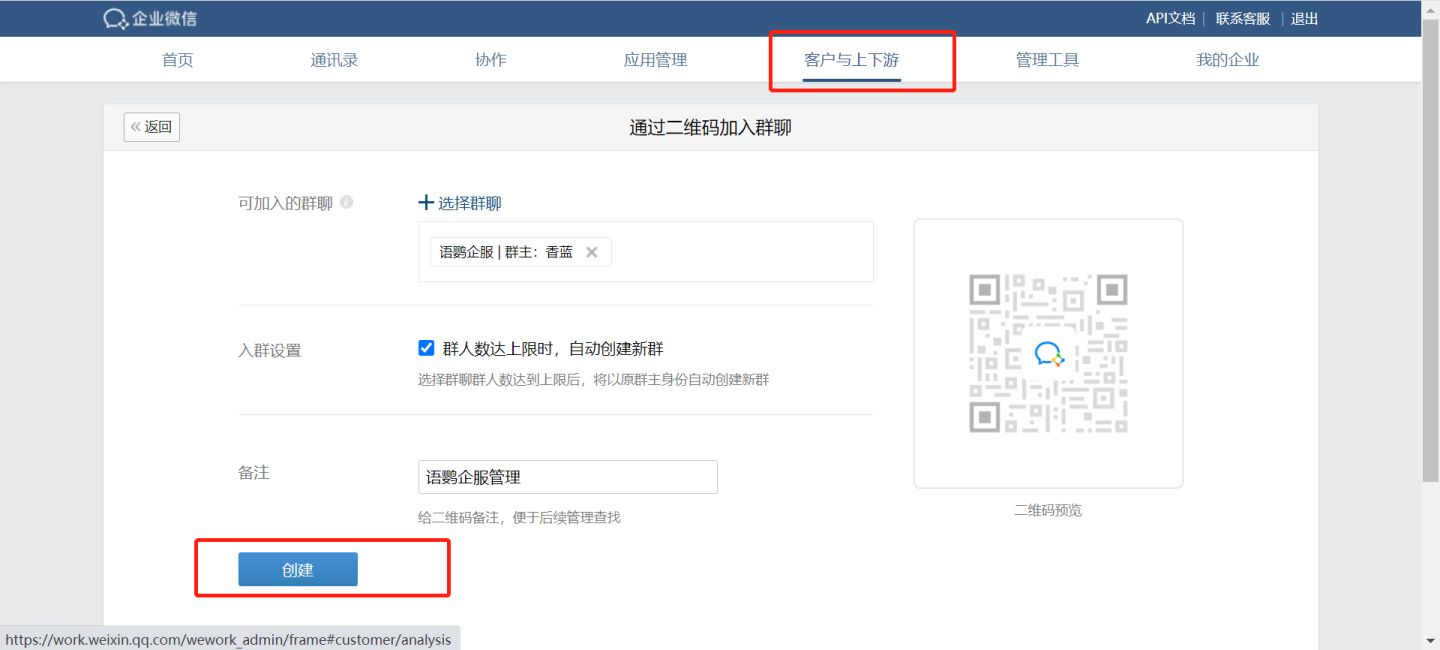Toggle the 自动创建新群 checkbox
Image resolution: width=1440 pixels, height=650 pixels.
pyautogui.click(x=426, y=348)
